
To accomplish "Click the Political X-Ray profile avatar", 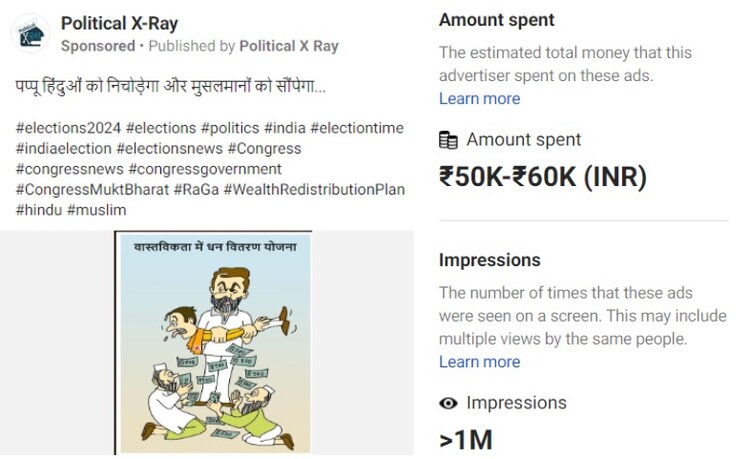I will tap(30, 33).
